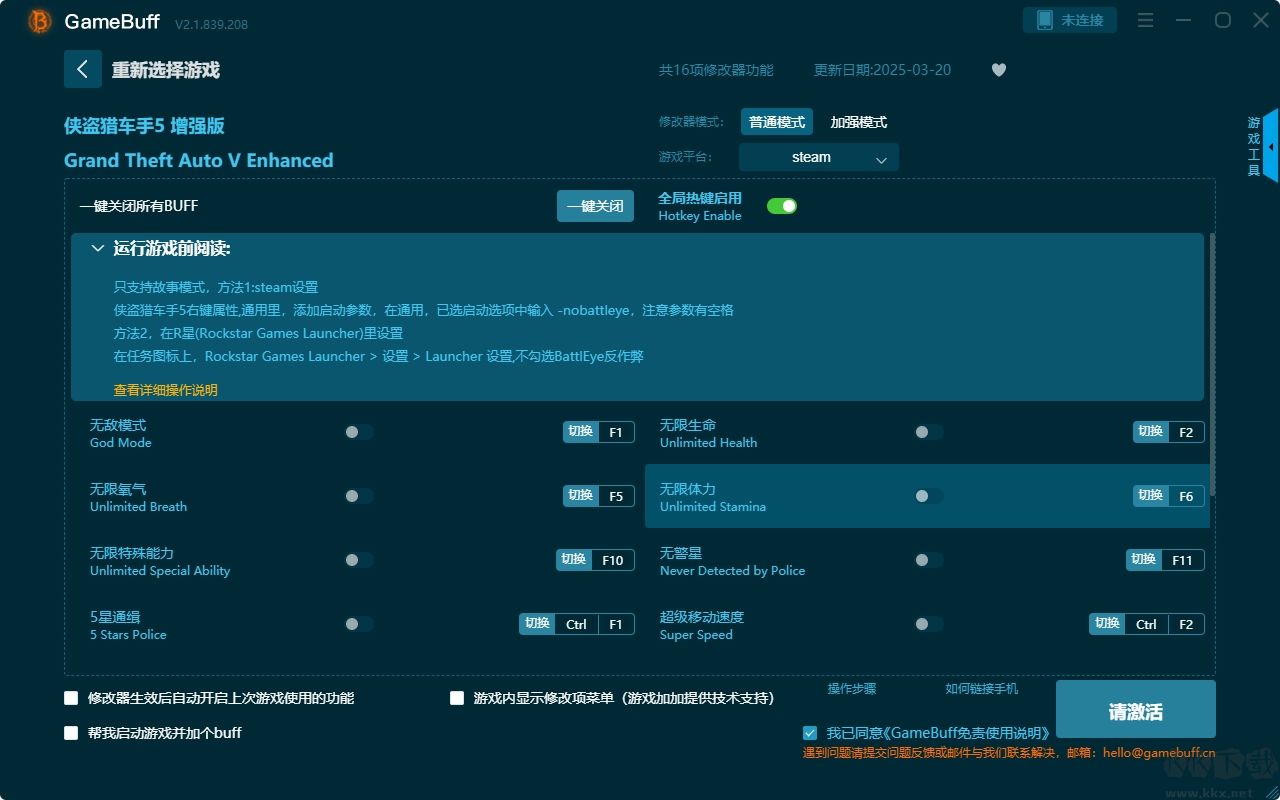Open the hamburger menu in title bar
The image size is (1280, 800).
(1145, 20)
